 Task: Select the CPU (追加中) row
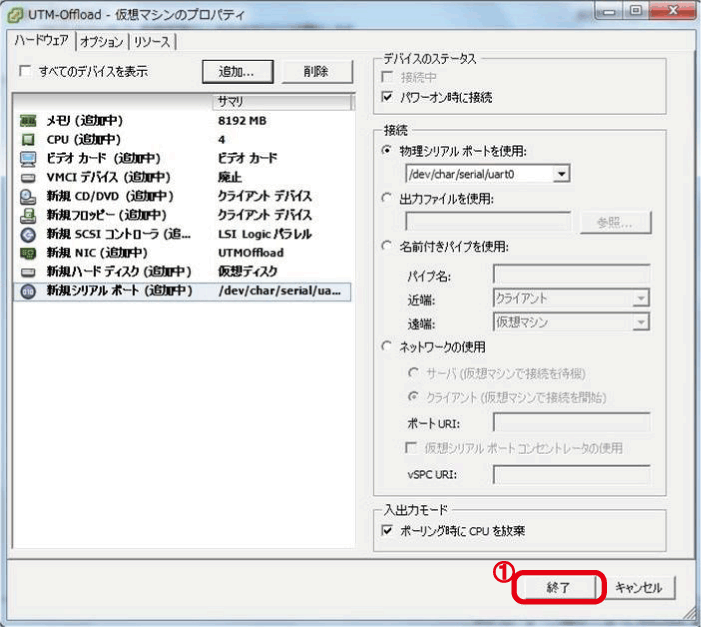(x=183, y=140)
